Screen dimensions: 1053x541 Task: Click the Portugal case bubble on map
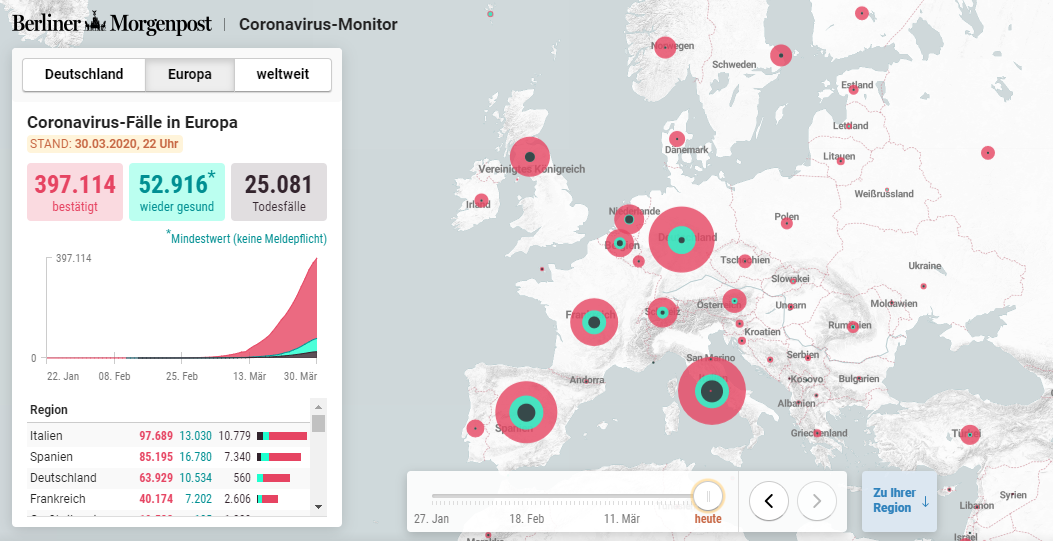click(476, 428)
